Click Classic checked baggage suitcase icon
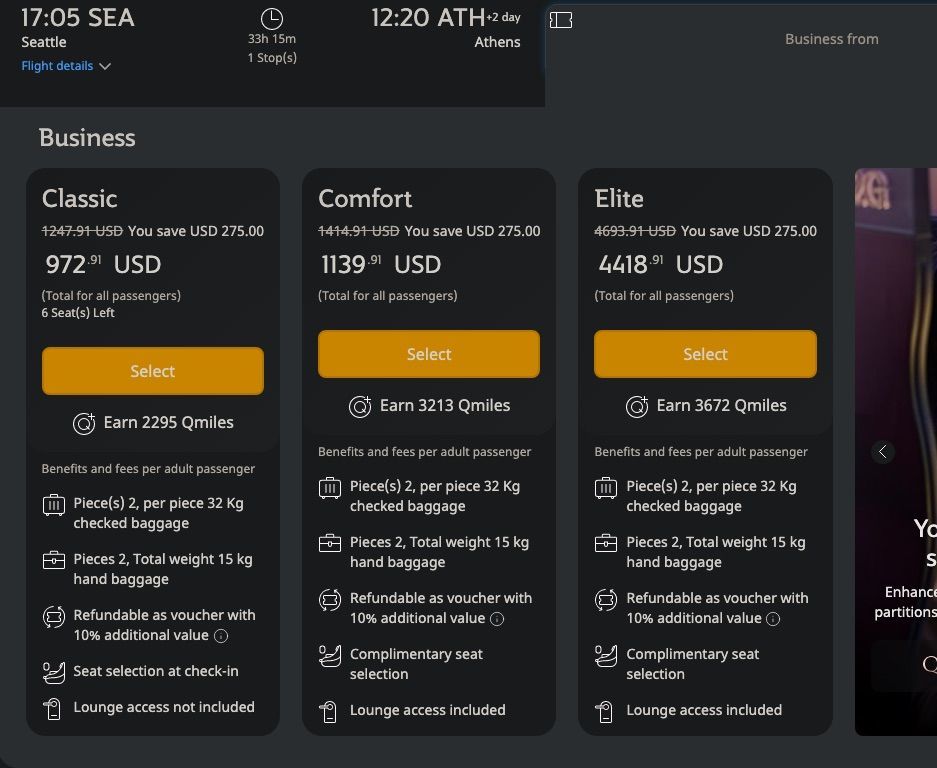Image resolution: width=937 pixels, height=768 pixels. pos(54,505)
